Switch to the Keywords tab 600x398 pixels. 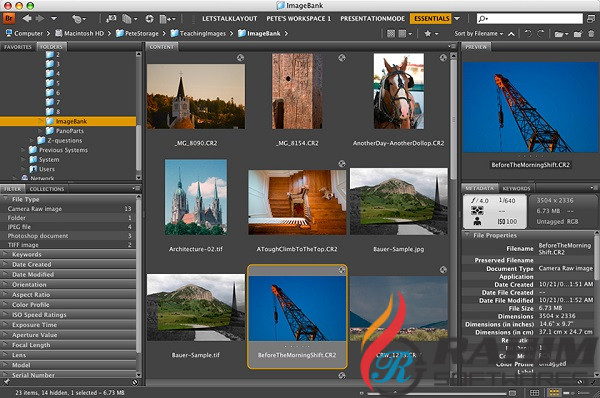(516, 188)
